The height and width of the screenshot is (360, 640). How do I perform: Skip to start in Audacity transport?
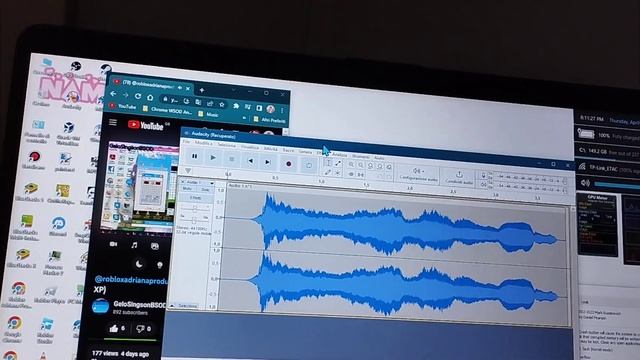click(x=250, y=160)
